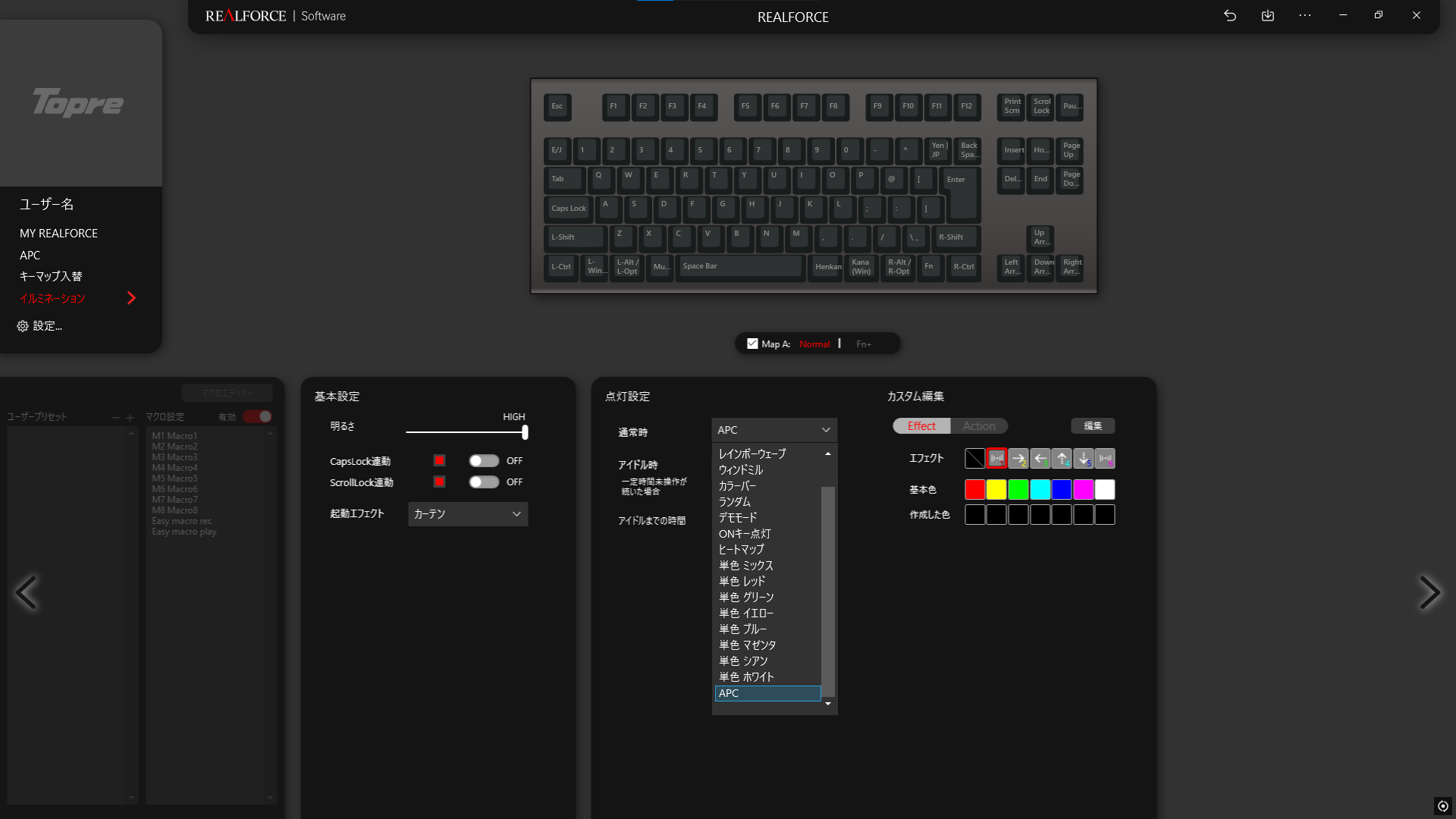Click the undo arrow in title bar
1456x819 pixels.
tap(1230, 15)
